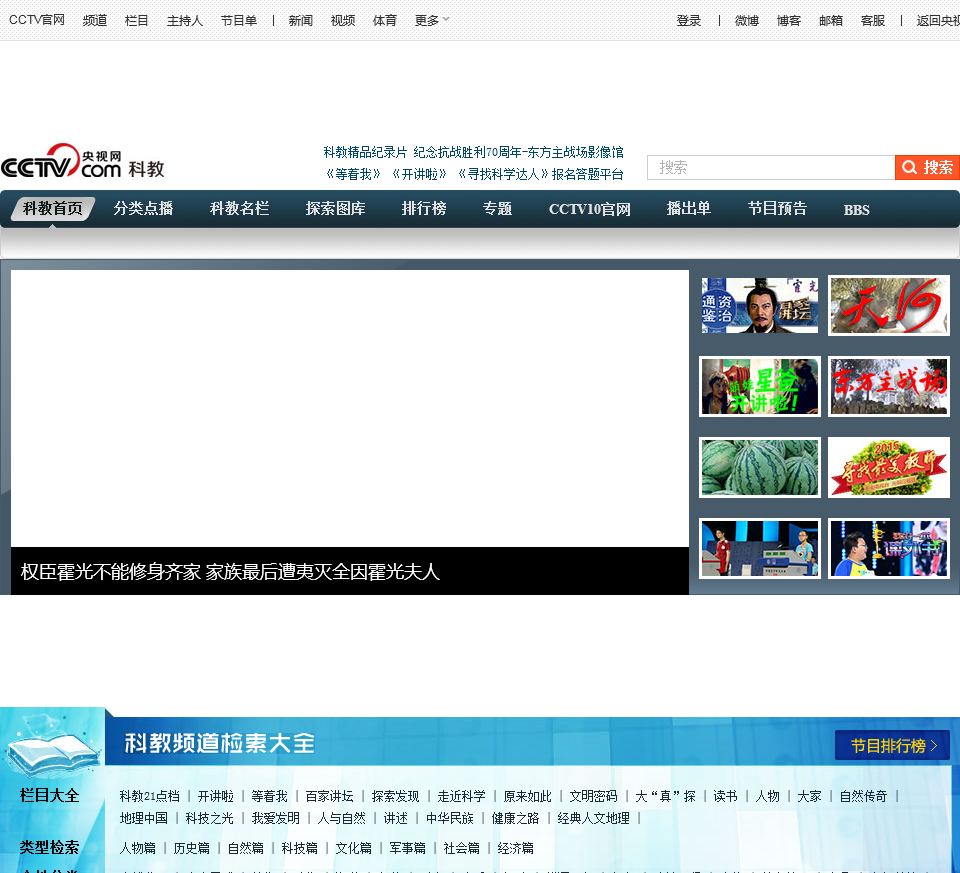Open 走近科学 in 栏目大全
Screen dimensions: 960x873
click(x=461, y=796)
